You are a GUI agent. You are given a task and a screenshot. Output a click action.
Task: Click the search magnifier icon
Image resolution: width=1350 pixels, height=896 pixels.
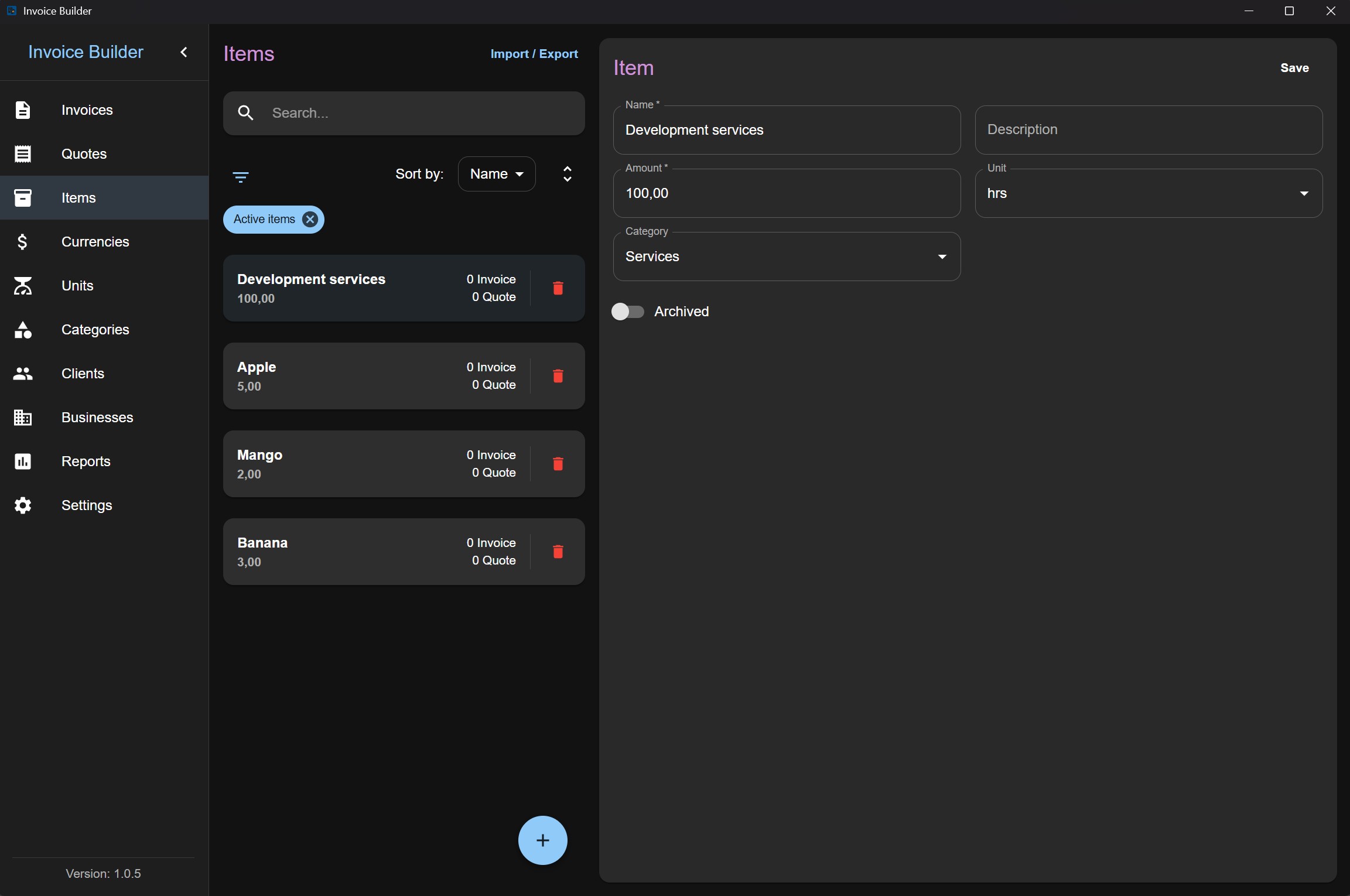[x=246, y=113]
